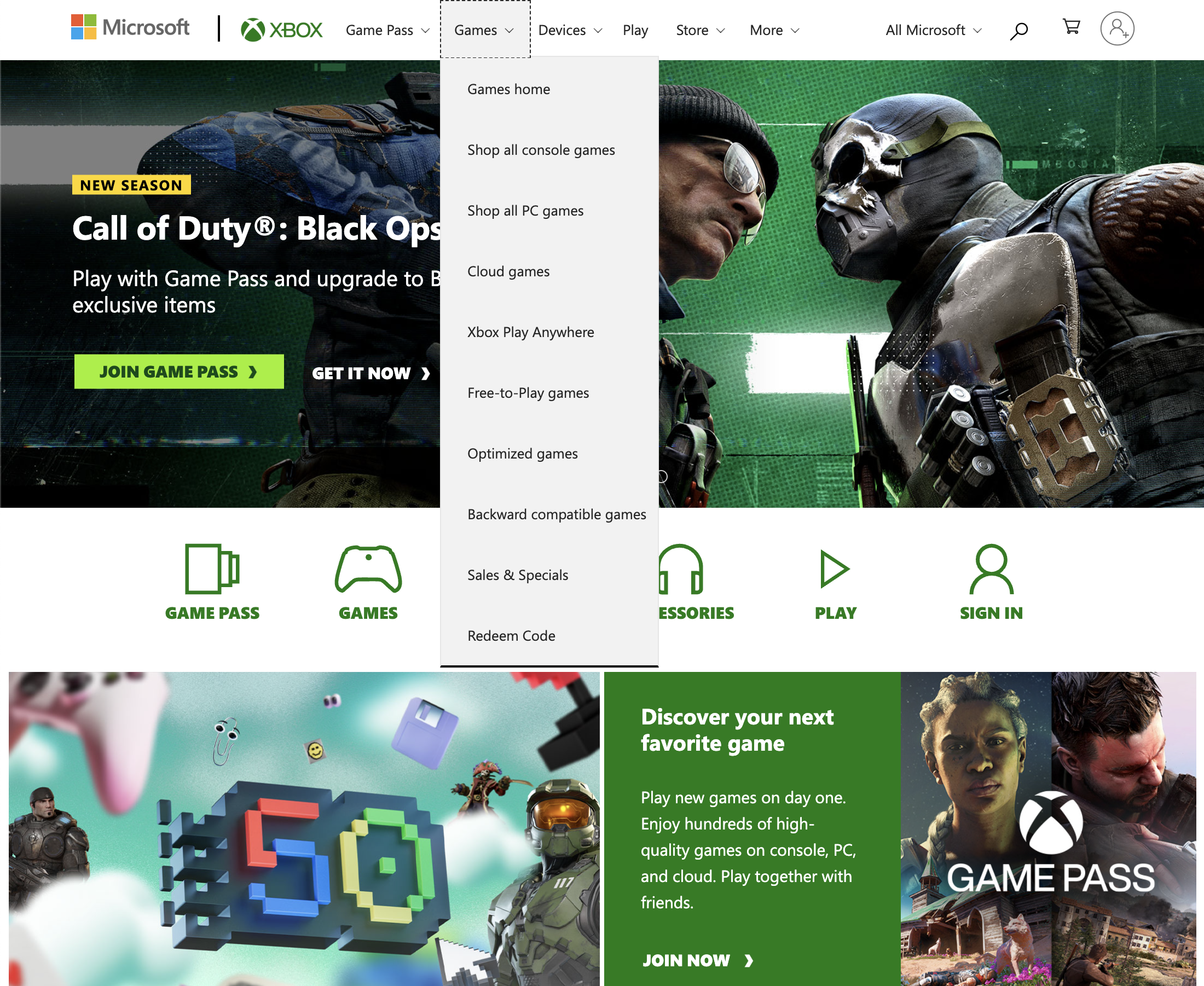Open Backward compatible games
This screenshot has height=986, width=1204.
556,514
